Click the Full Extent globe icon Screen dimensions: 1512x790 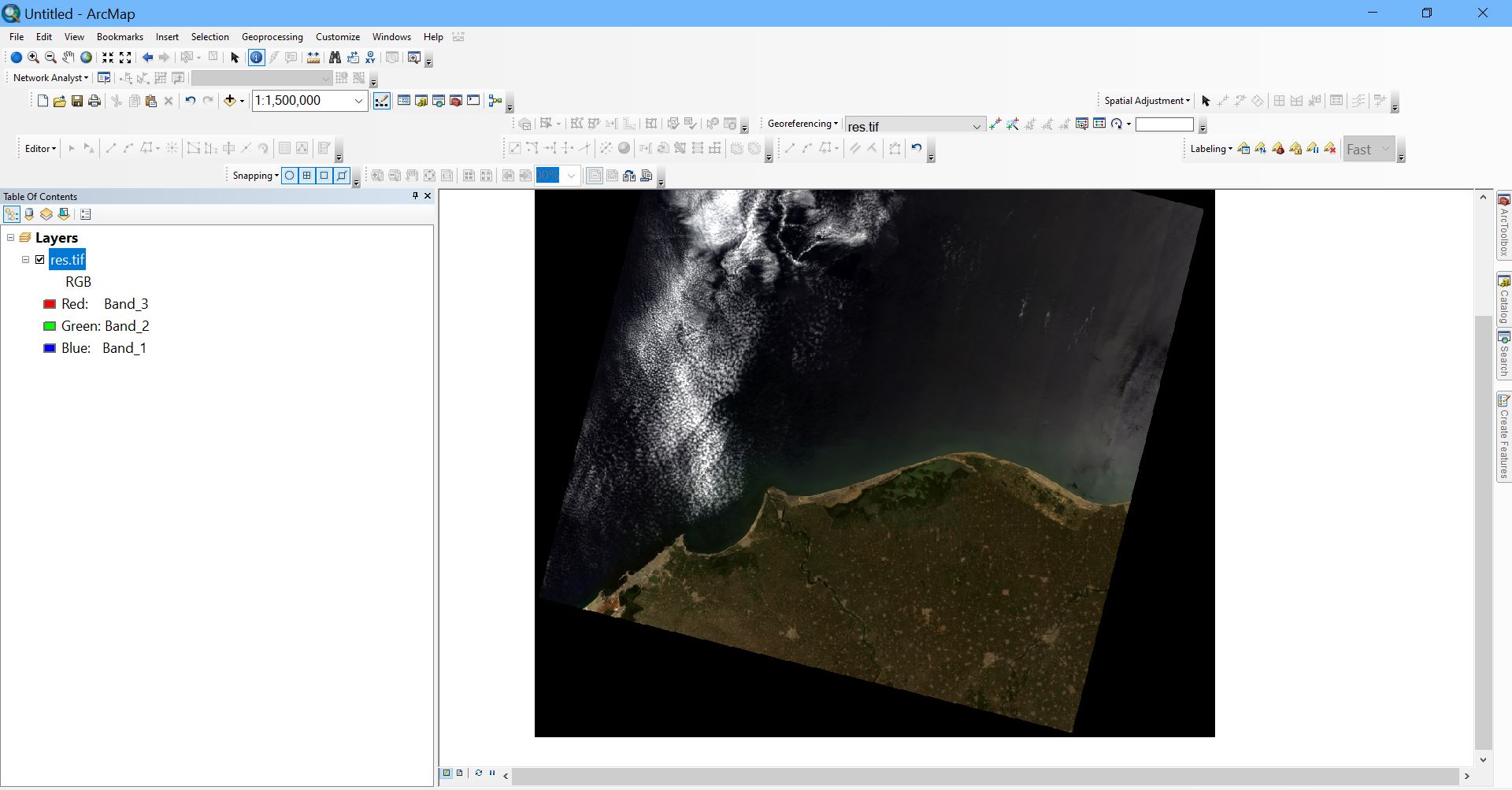point(87,57)
